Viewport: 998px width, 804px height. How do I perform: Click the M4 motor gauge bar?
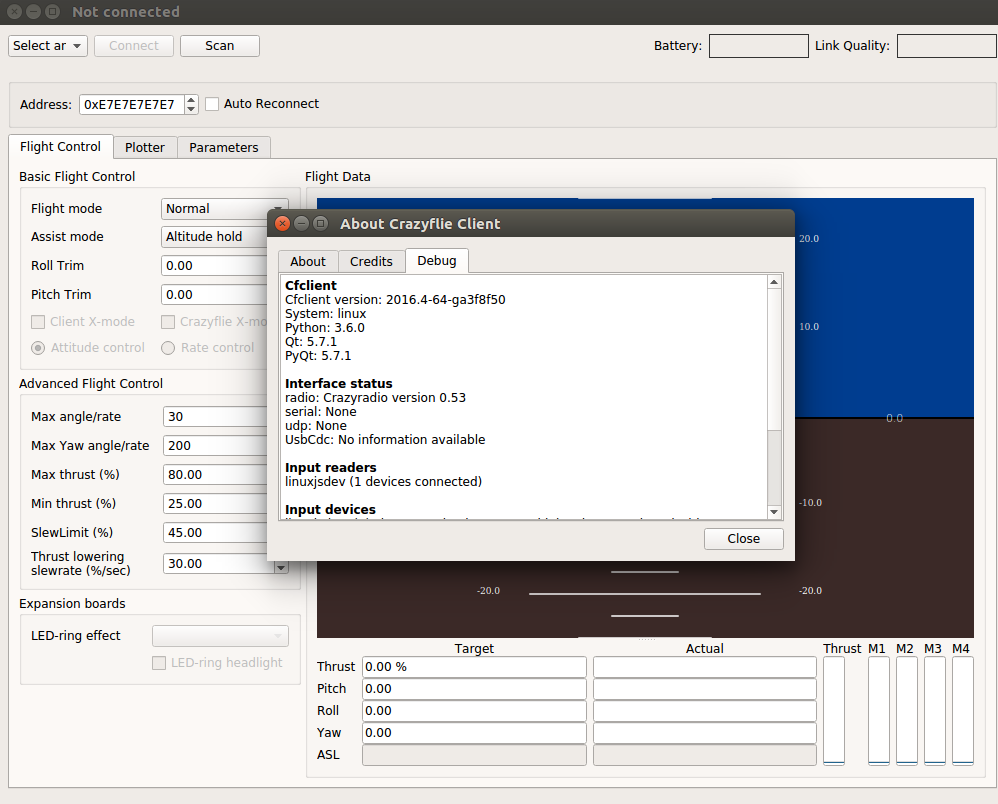pyautogui.click(x=962, y=710)
